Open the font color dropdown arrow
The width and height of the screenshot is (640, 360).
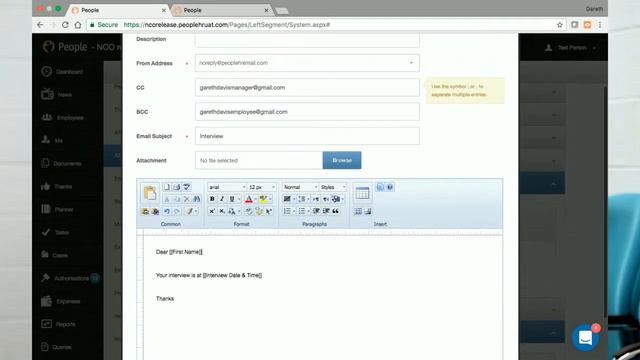256,199
